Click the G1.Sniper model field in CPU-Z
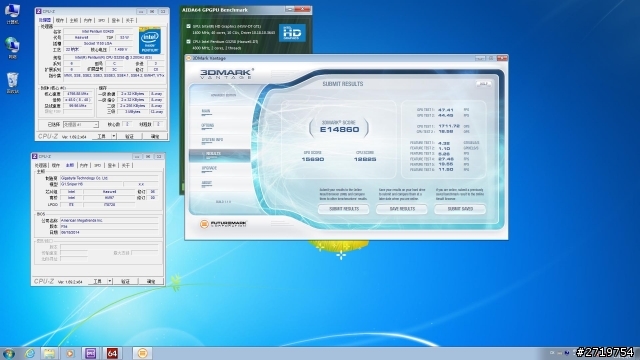 tap(92, 184)
